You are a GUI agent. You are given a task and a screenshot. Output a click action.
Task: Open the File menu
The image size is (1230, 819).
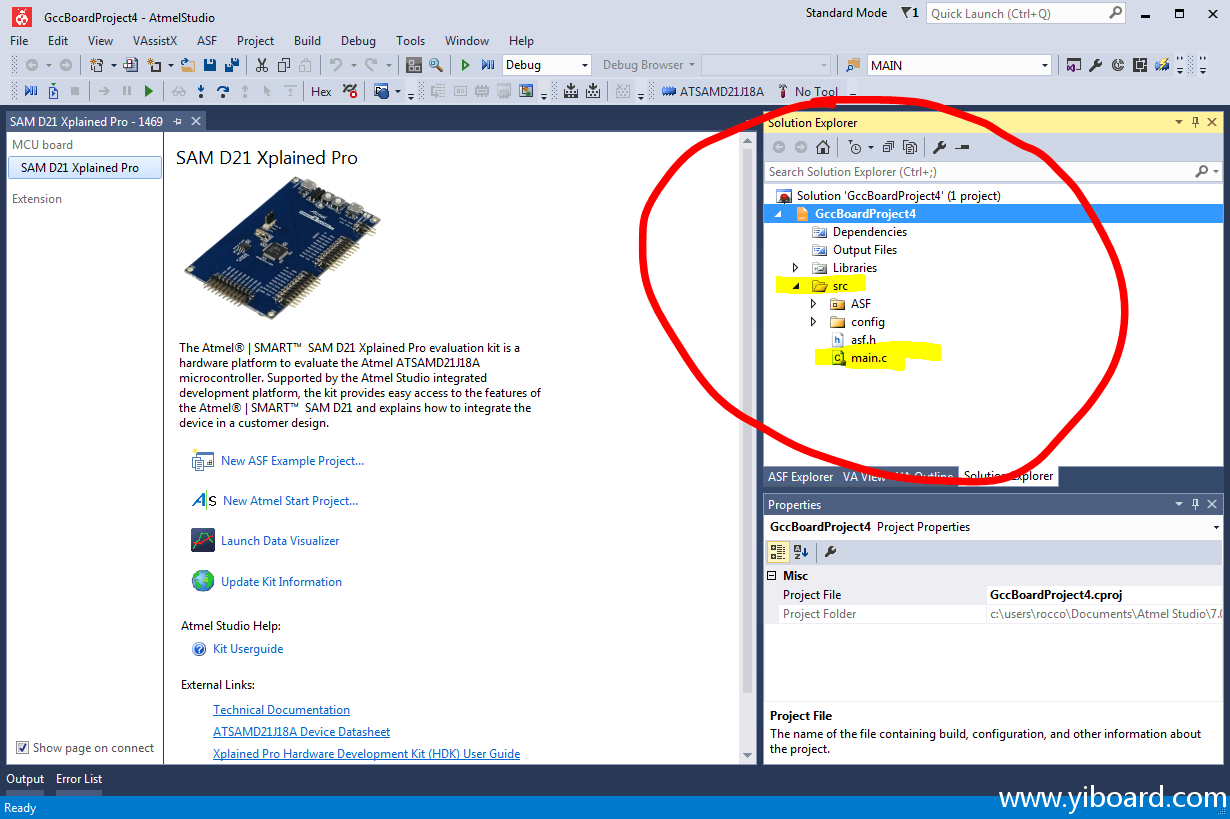click(x=19, y=41)
